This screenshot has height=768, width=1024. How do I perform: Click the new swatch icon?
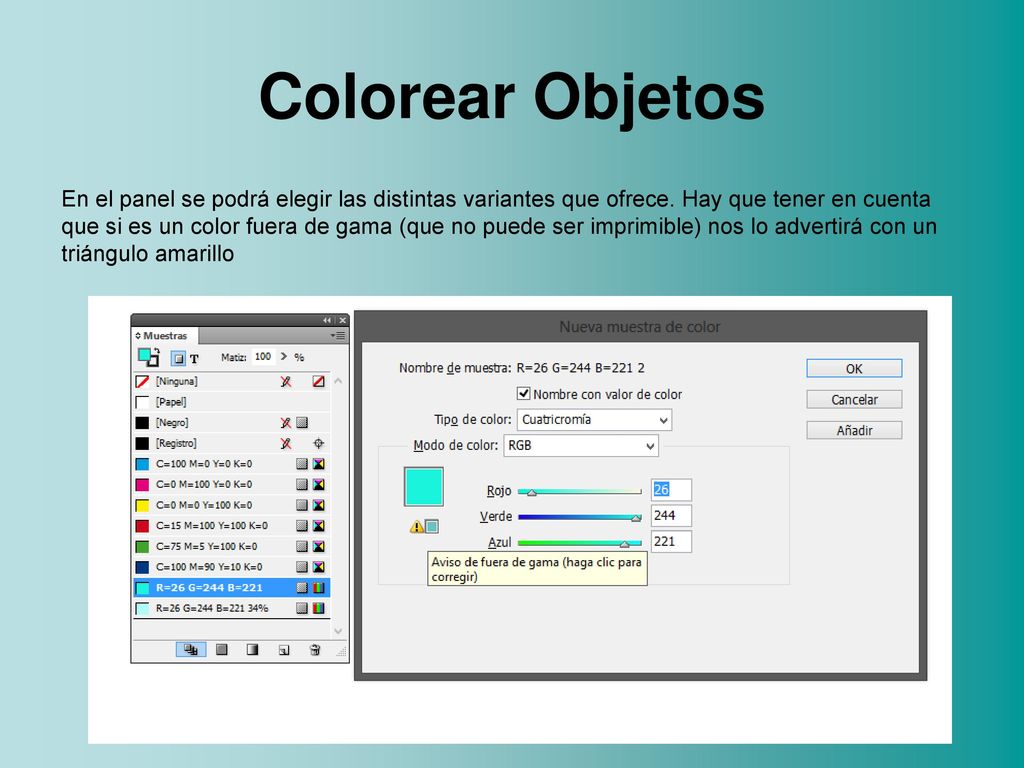coord(283,650)
